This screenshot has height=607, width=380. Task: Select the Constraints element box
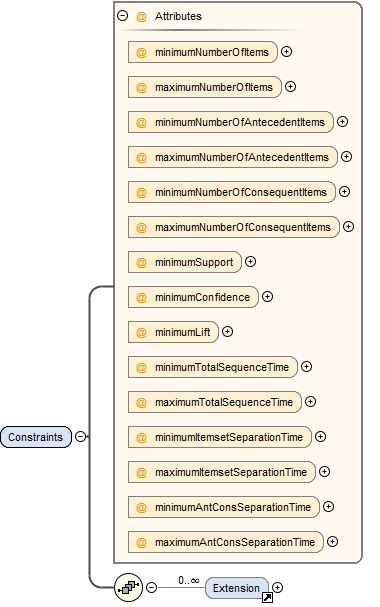coord(36,437)
